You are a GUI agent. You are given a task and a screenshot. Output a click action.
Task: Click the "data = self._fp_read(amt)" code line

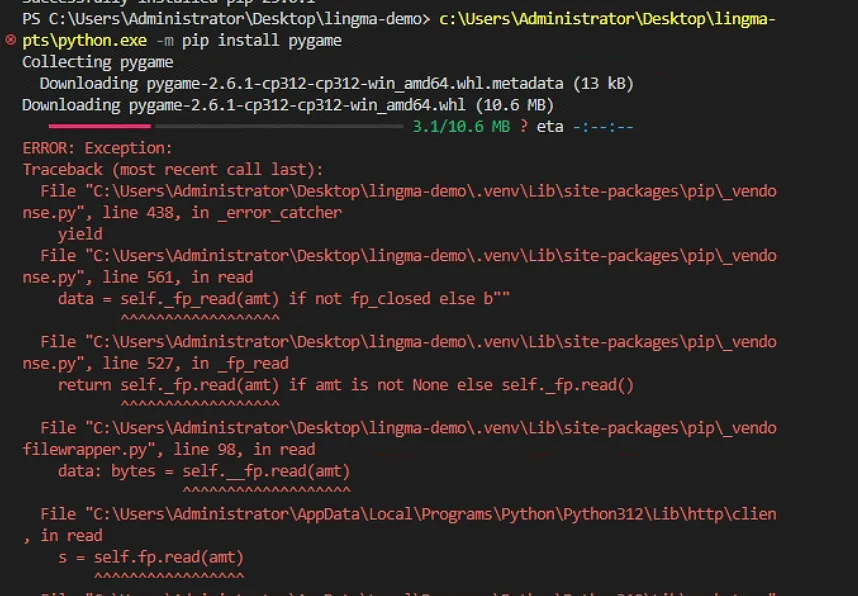pos(283,299)
